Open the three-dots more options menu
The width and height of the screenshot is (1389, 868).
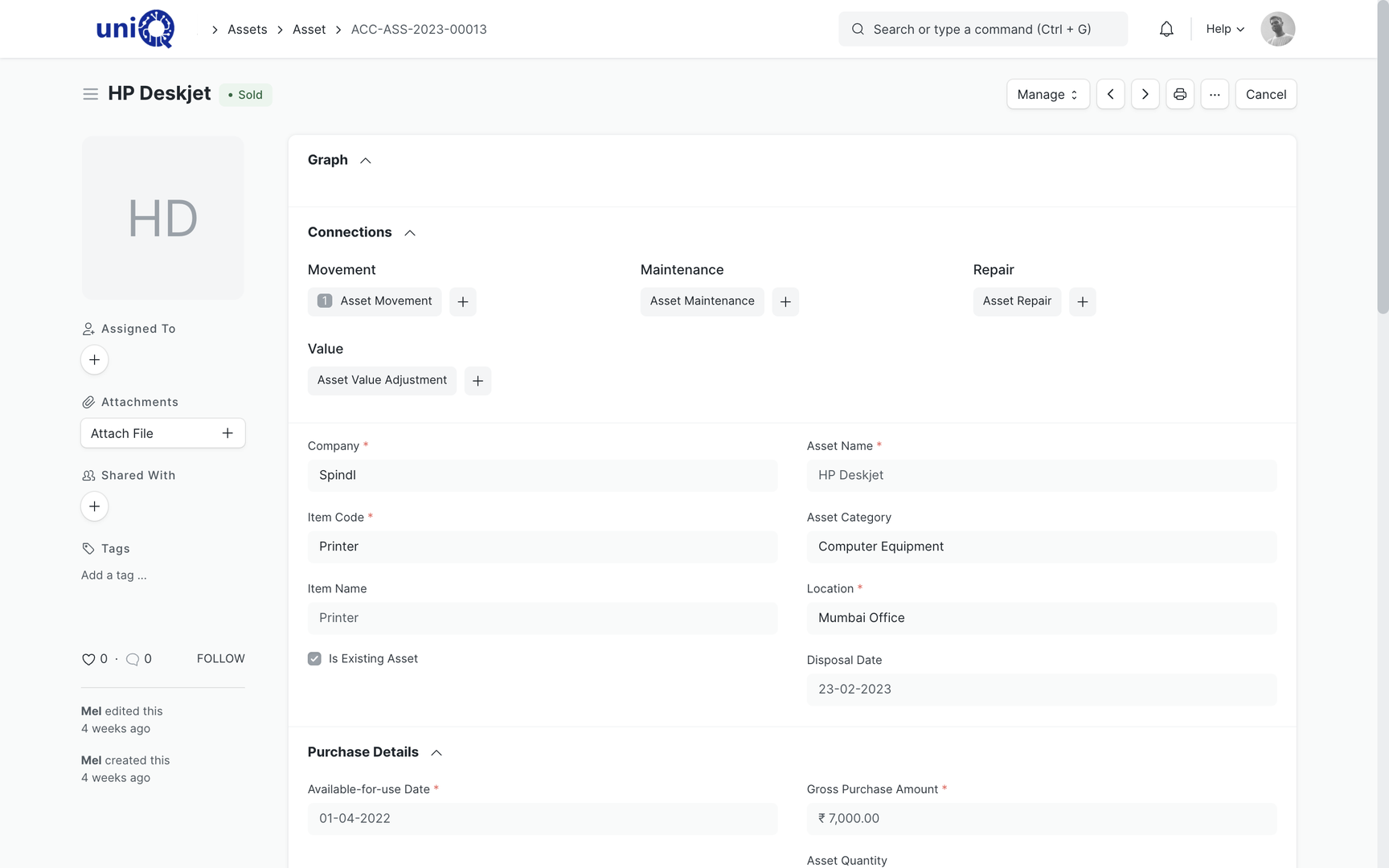click(x=1214, y=94)
